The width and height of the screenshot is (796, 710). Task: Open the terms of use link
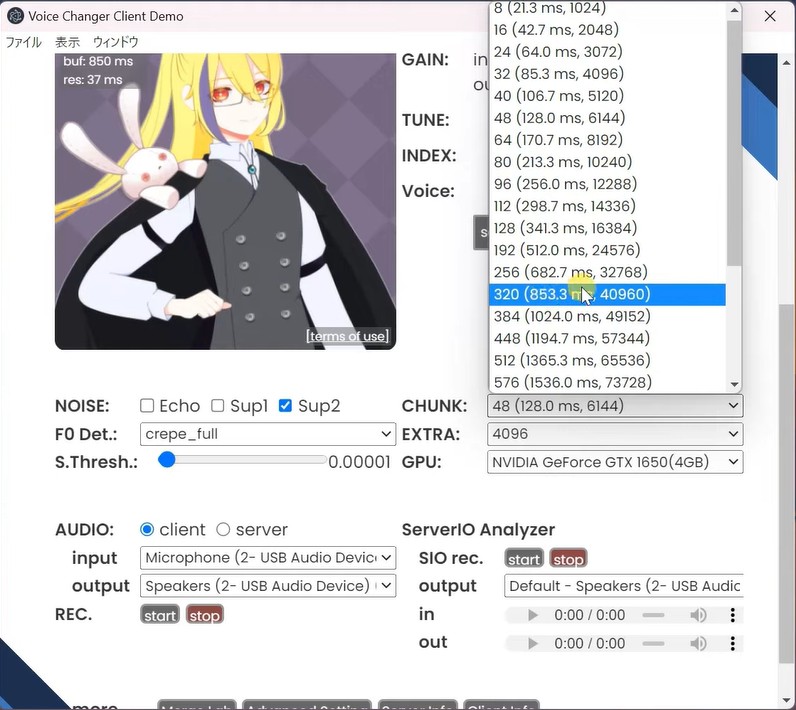coord(348,336)
